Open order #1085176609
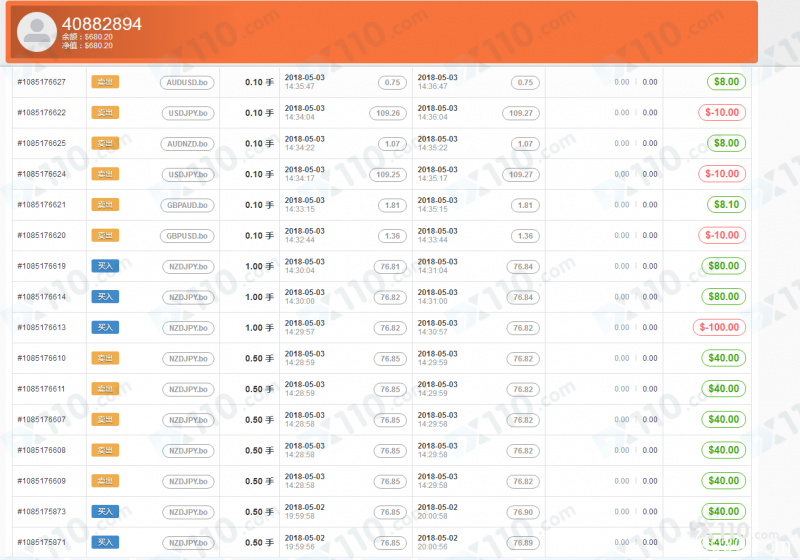Screen dimensions: 800x560 click(42, 480)
